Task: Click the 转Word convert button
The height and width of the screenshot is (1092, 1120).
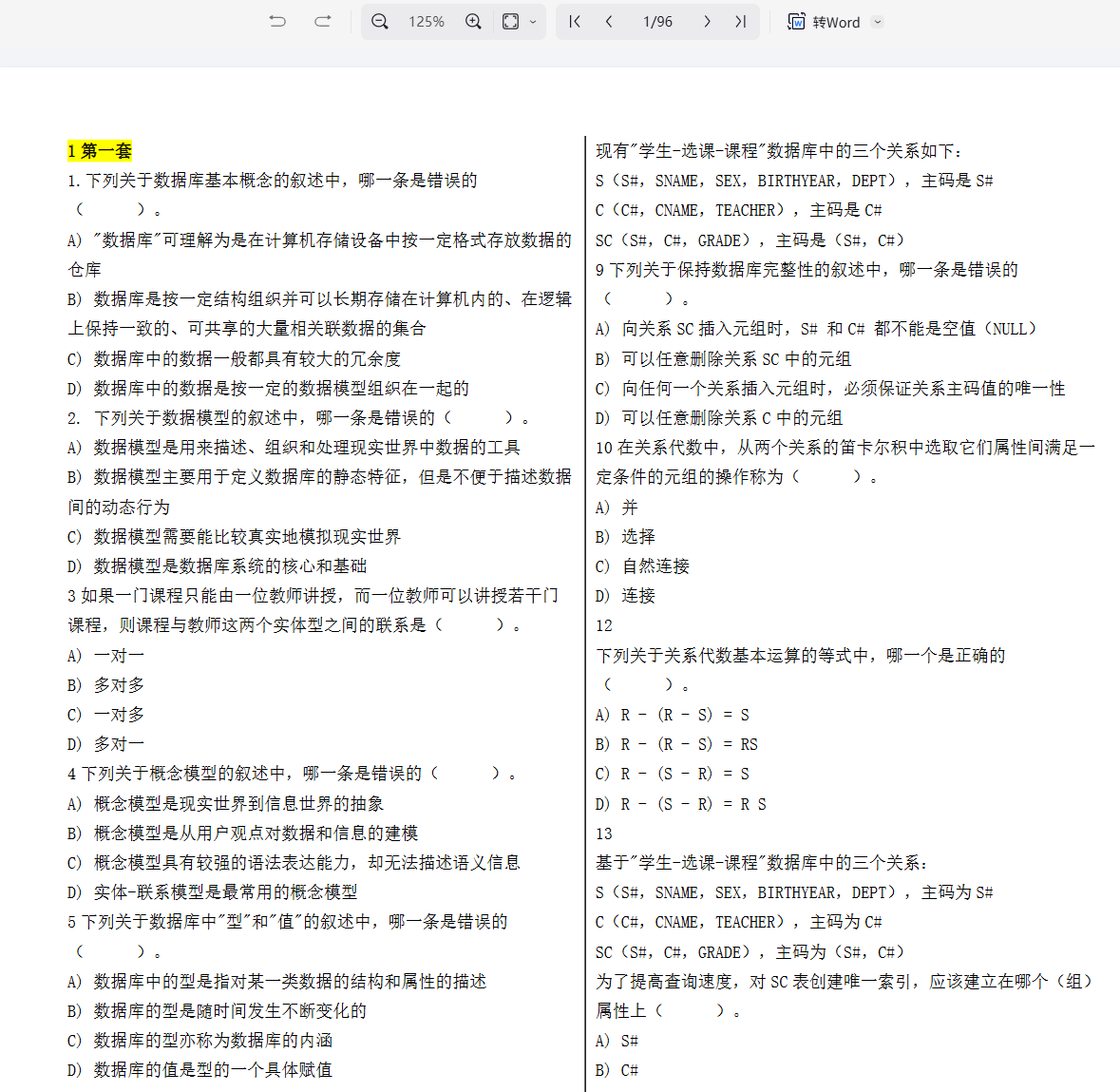Action: tap(836, 22)
